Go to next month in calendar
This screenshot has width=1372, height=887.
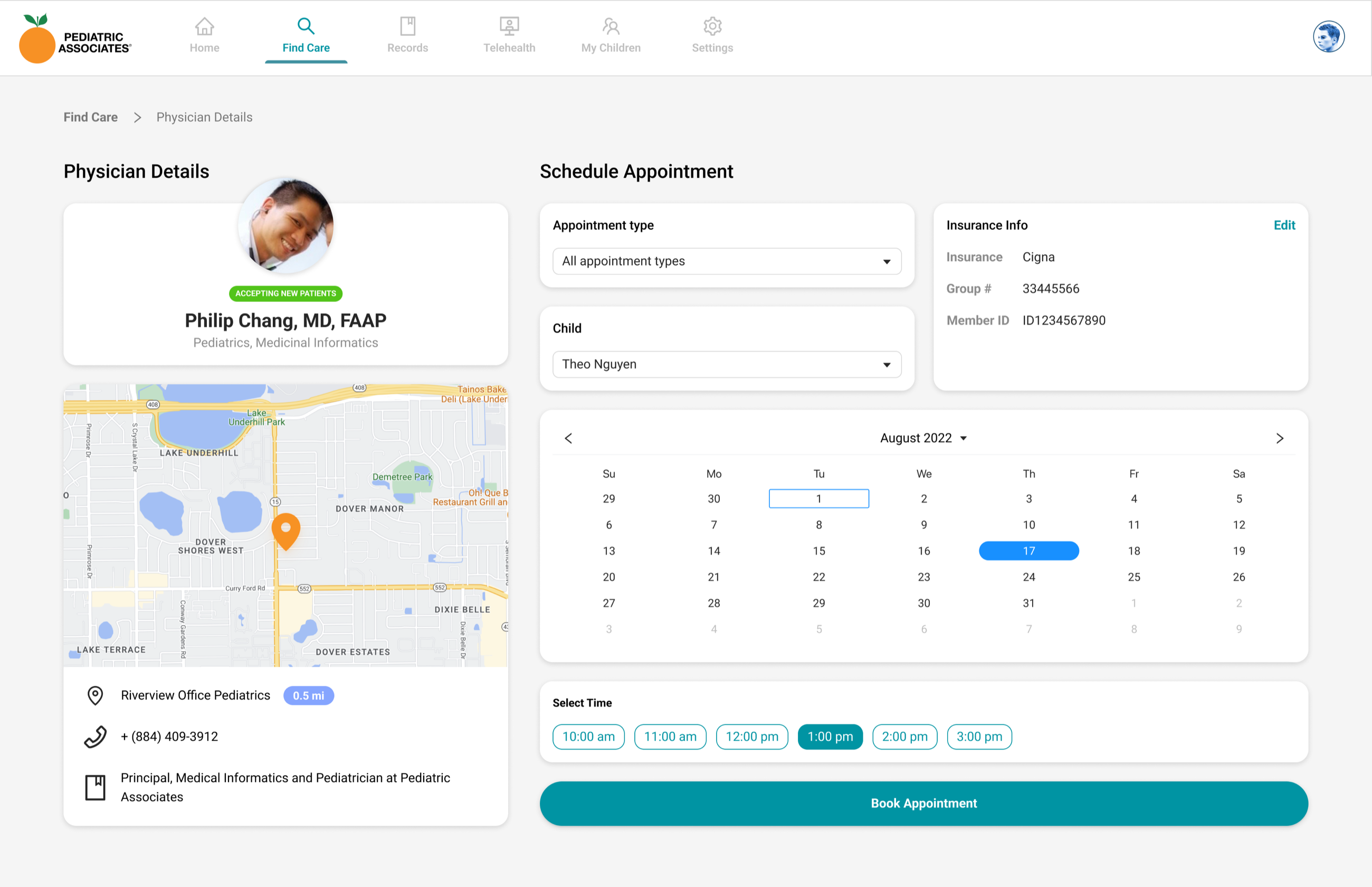[x=1279, y=438]
